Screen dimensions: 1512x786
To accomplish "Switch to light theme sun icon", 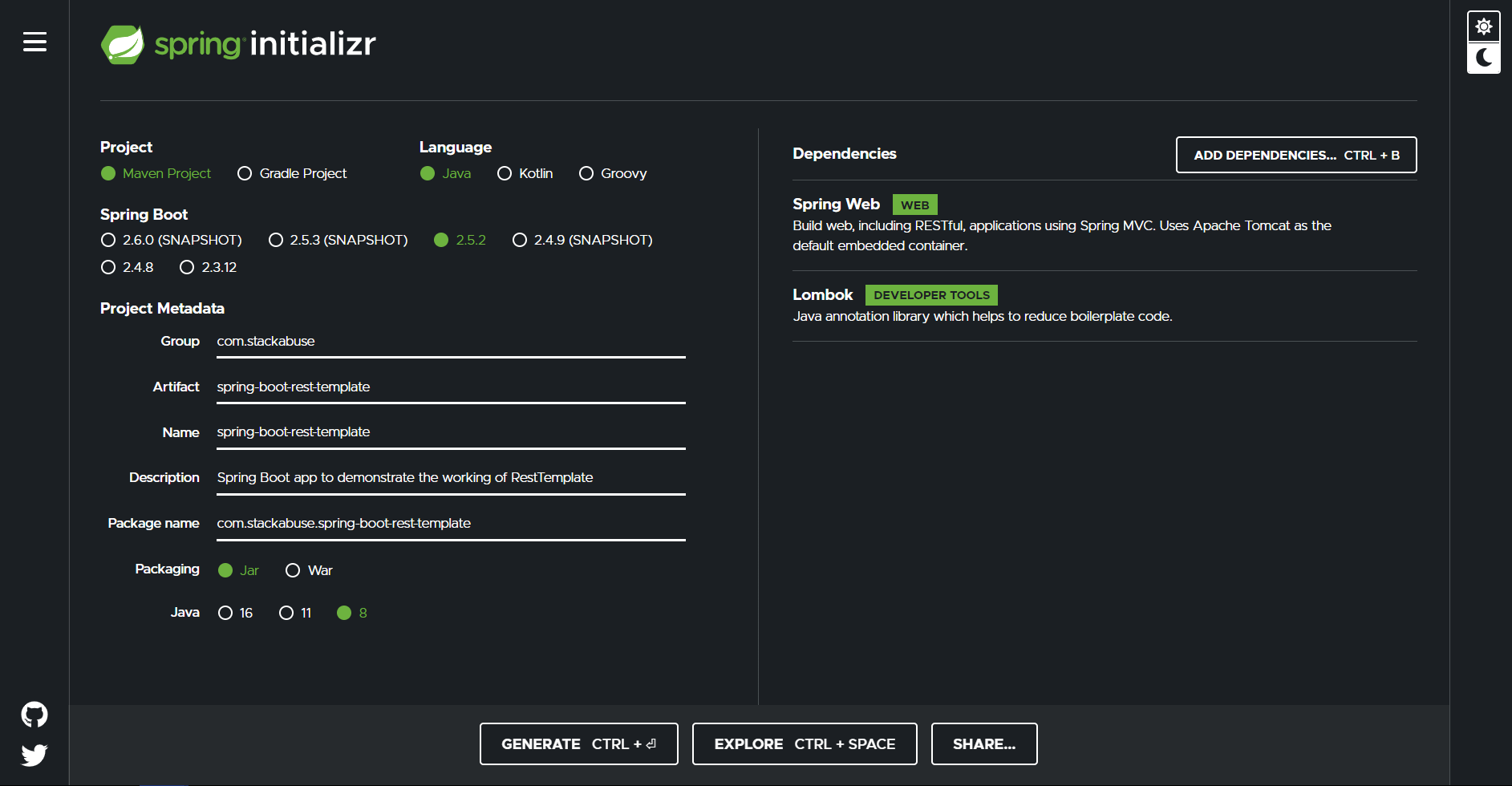I will (1483, 26).
